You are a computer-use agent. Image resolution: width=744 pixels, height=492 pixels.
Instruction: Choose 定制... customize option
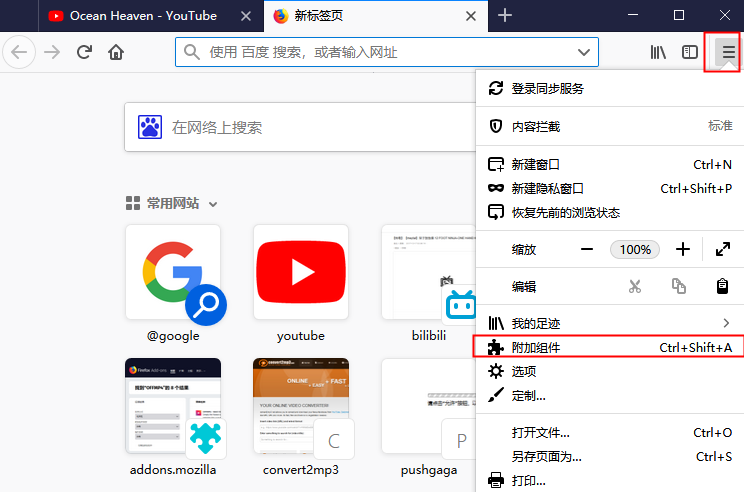610,396
